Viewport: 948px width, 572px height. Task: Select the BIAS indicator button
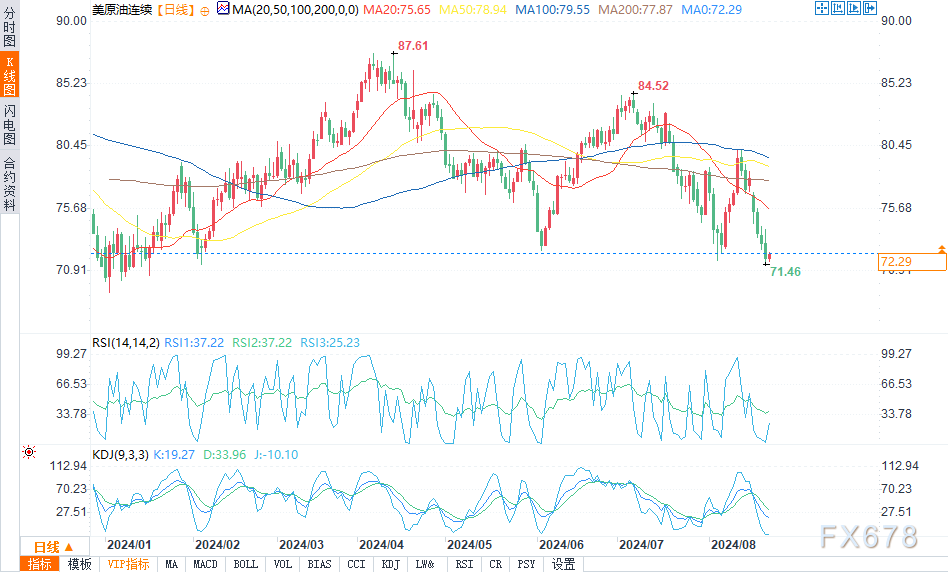(319, 564)
